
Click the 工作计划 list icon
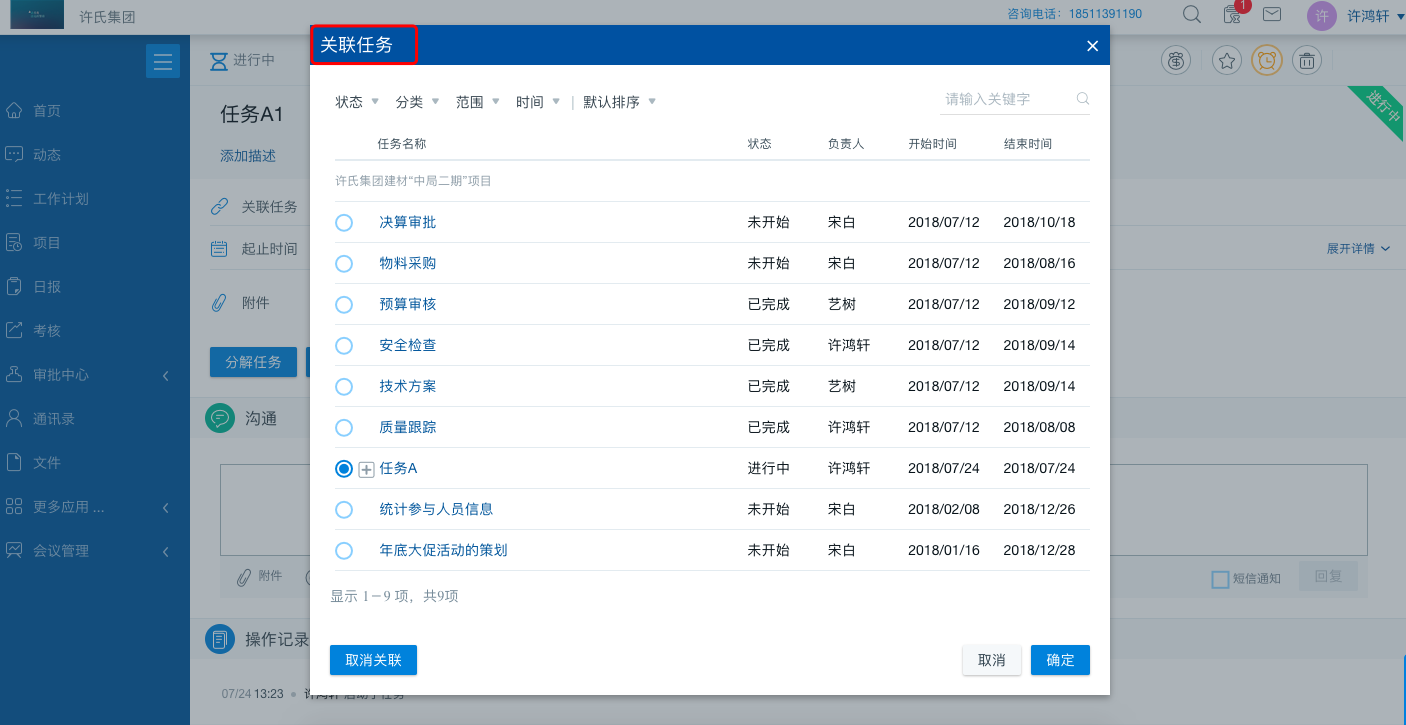tap(14, 198)
